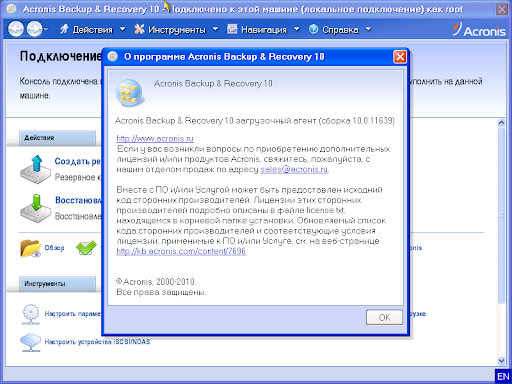The image size is (512, 384).
Task: Click the build number text 10.0.11639
Action: (x=373, y=121)
